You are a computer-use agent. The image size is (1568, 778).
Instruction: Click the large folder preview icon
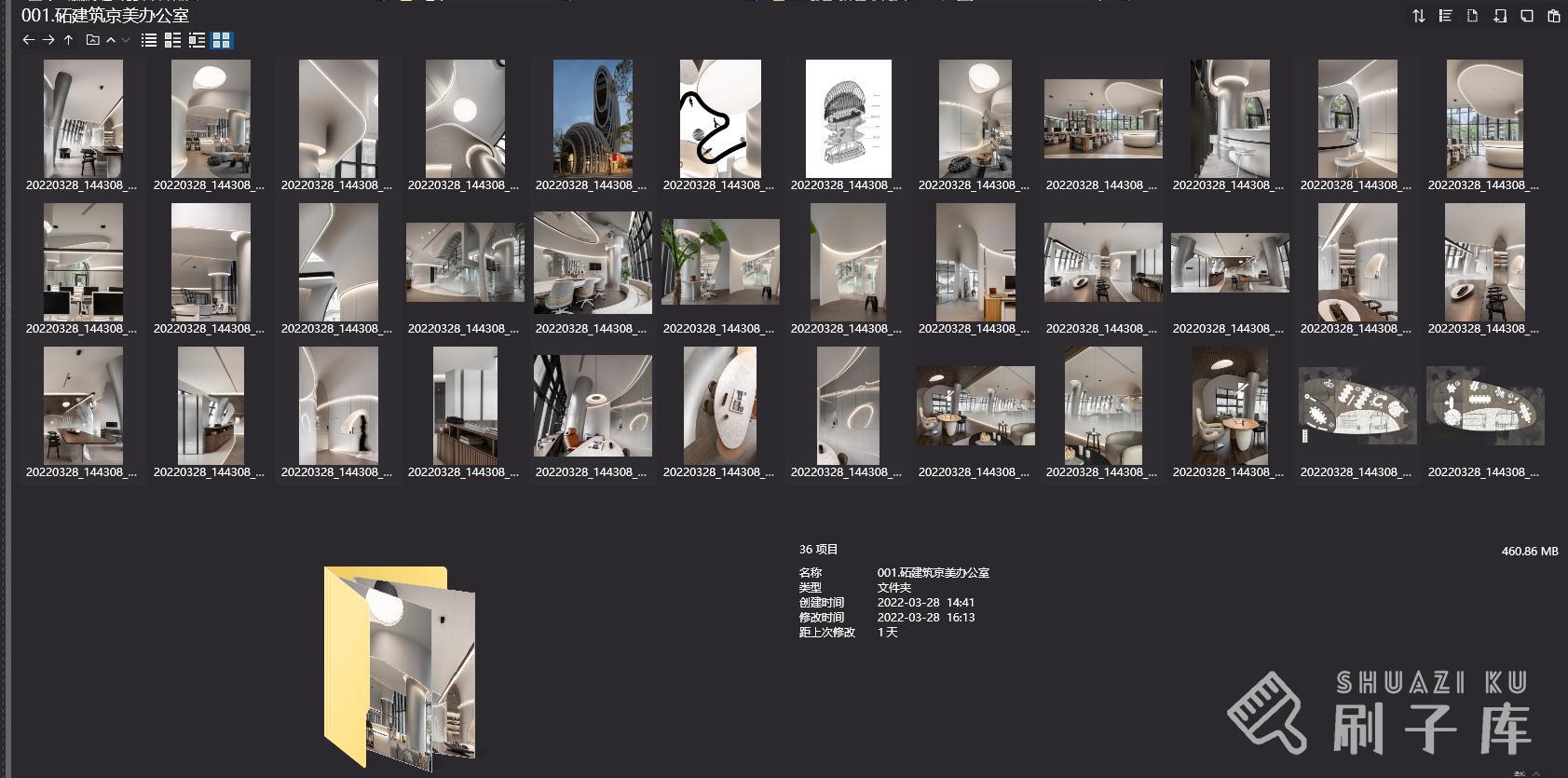[401, 667]
